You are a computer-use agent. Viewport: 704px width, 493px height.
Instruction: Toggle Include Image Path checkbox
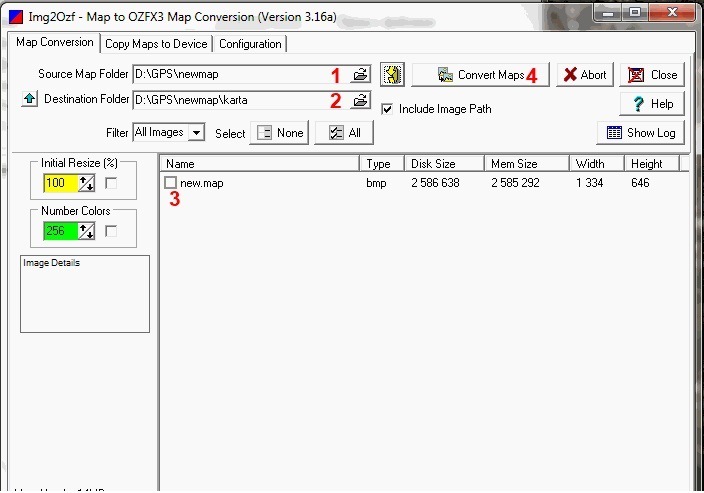[x=387, y=109]
